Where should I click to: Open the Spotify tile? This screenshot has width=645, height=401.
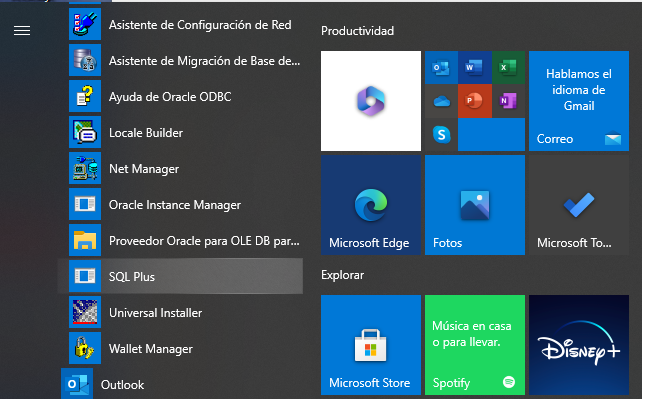click(475, 345)
